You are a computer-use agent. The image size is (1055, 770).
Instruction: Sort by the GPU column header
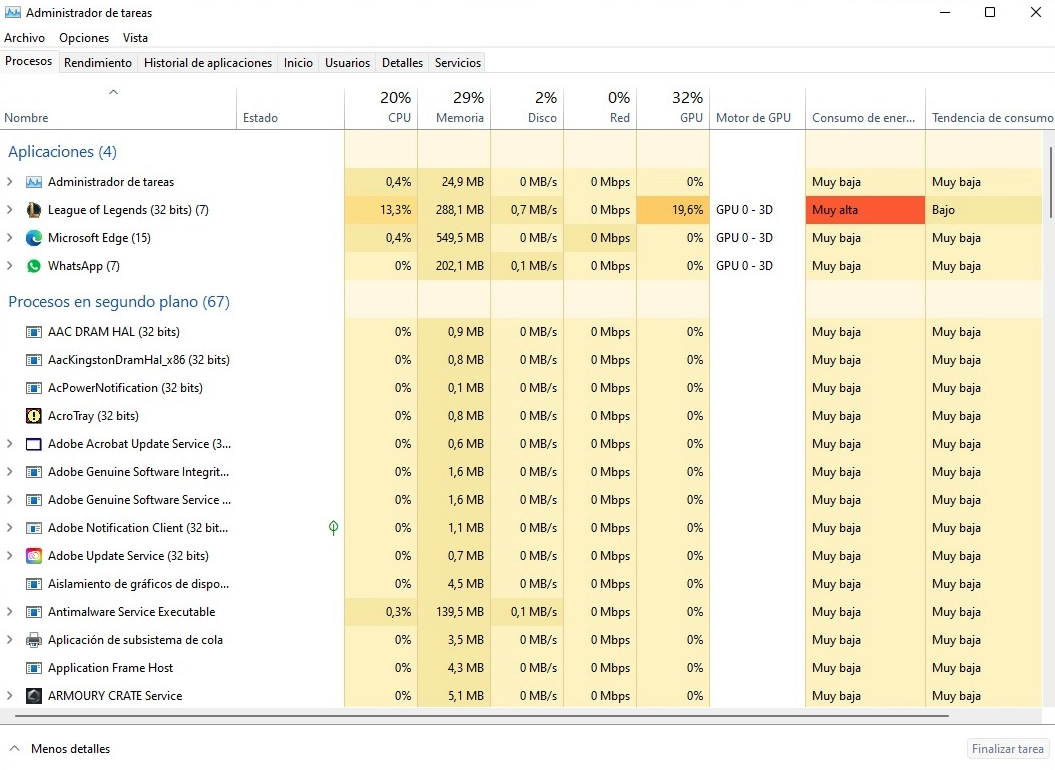click(x=673, y=108)
